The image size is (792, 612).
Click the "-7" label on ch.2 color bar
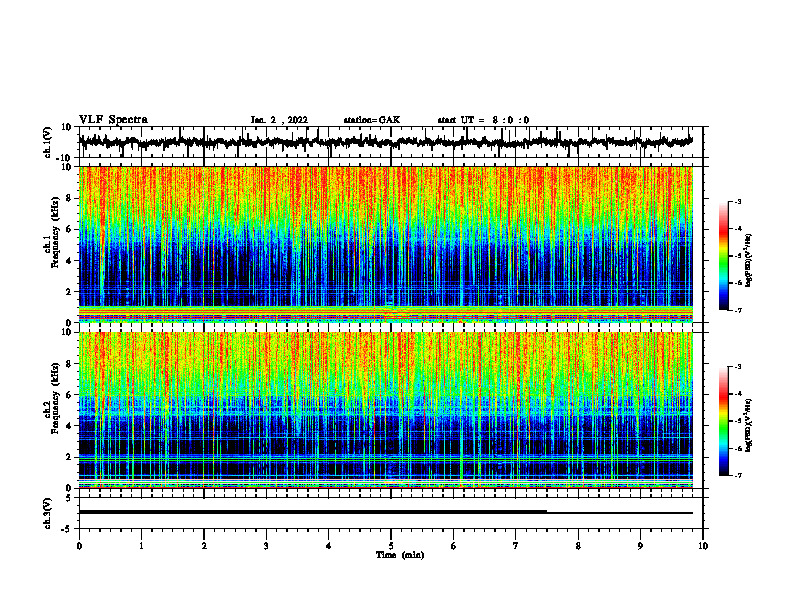738,476
